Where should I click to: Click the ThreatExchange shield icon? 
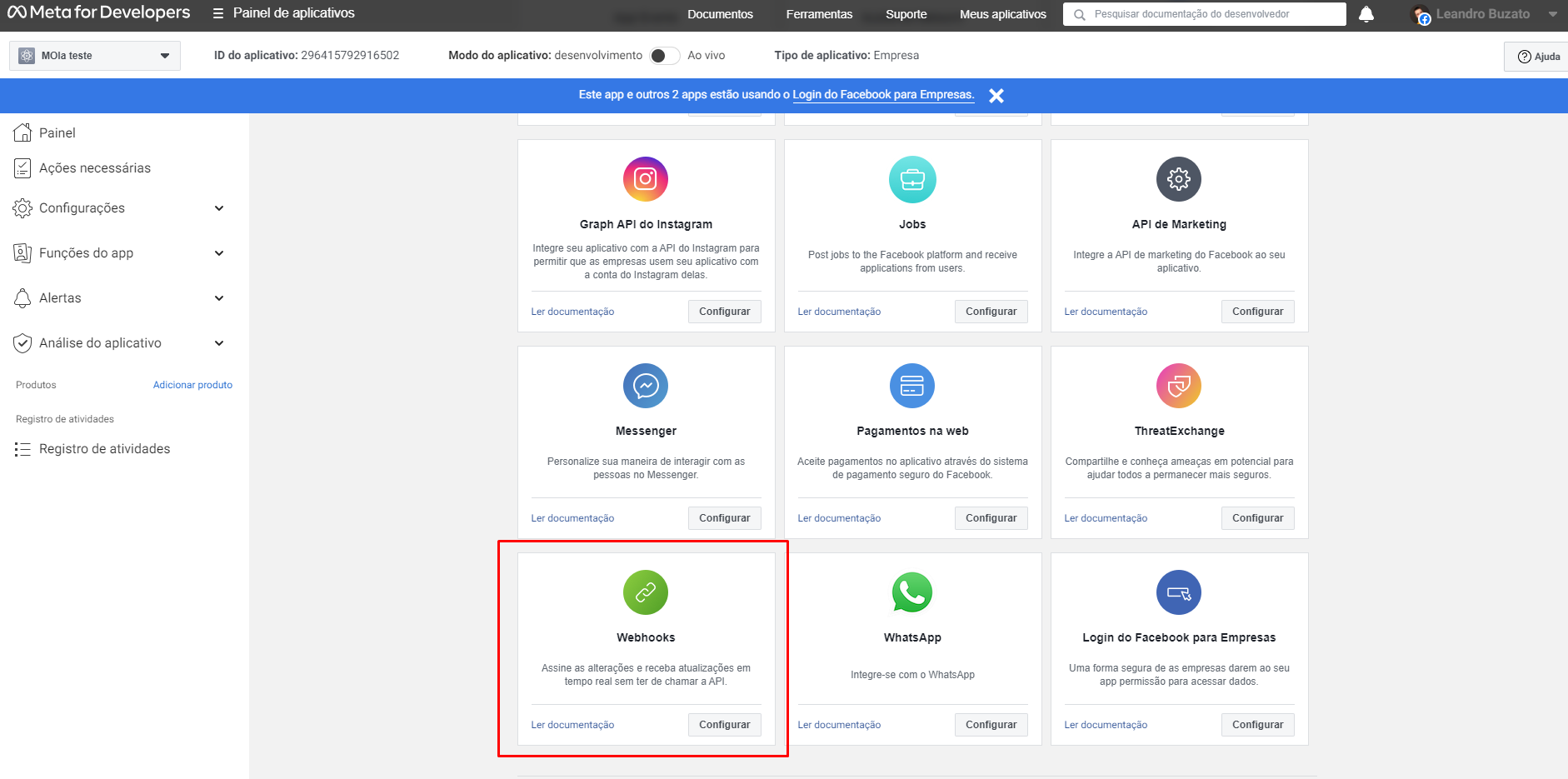tap(1179, 386)
